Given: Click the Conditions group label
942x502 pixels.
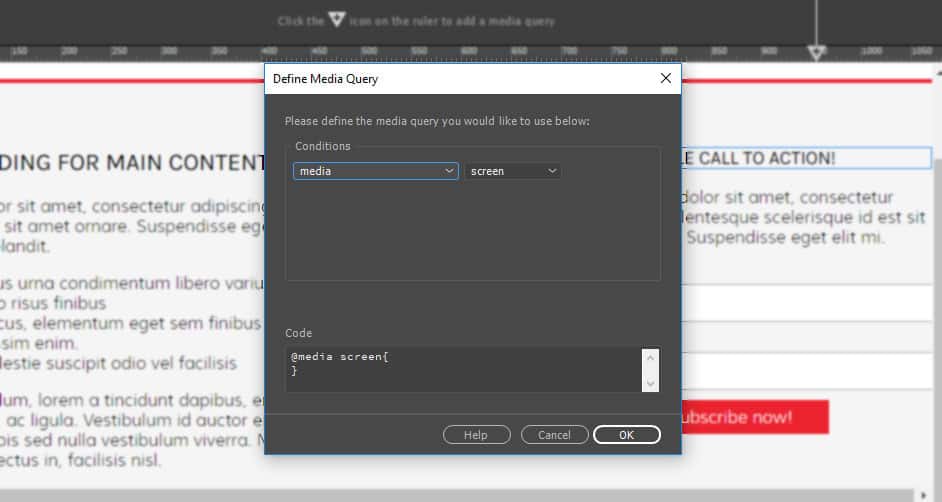Looking at the screenshot, I should (323, 146).
